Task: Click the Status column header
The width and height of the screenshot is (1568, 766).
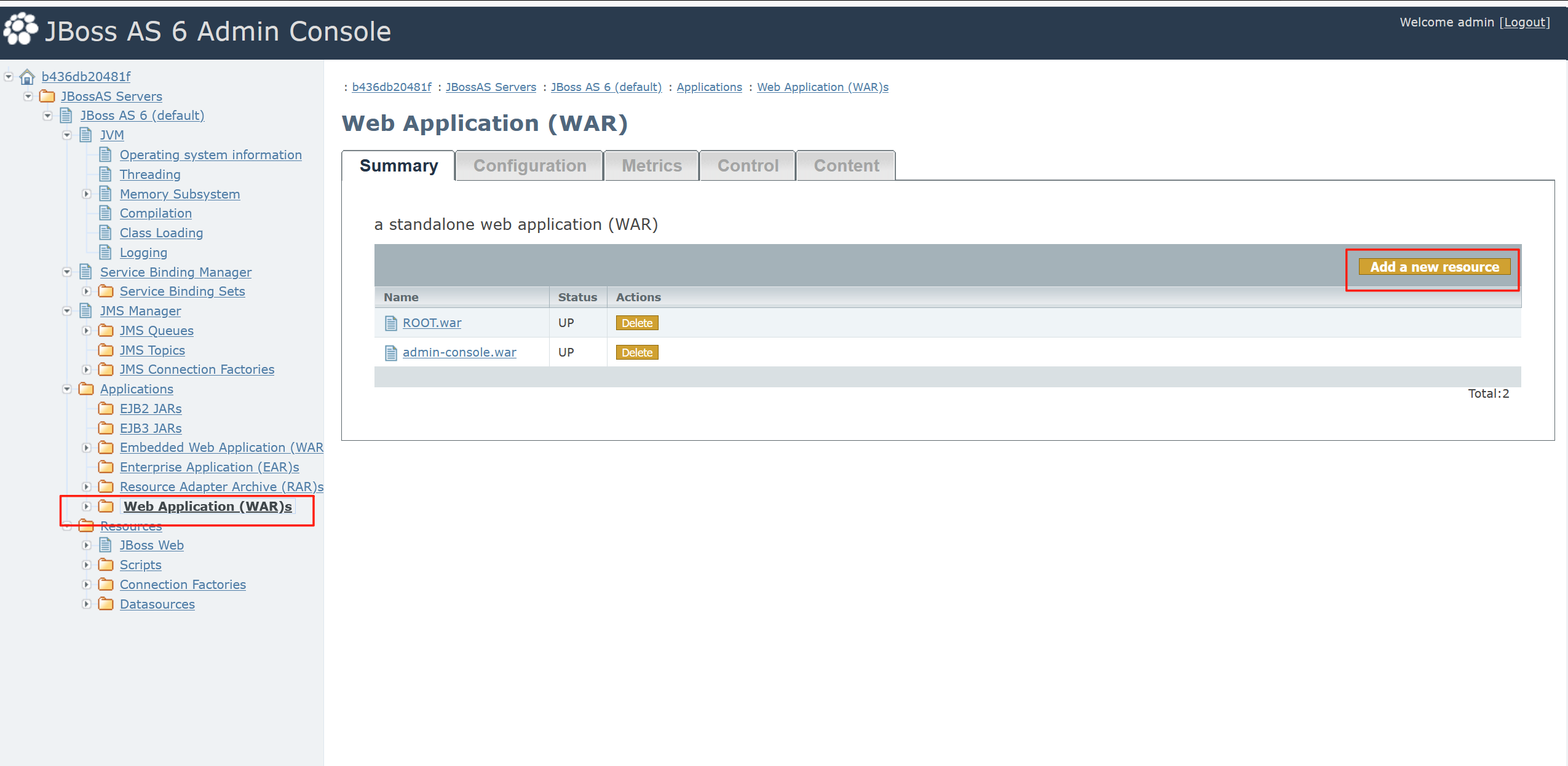Action: (x=577, y=297)
